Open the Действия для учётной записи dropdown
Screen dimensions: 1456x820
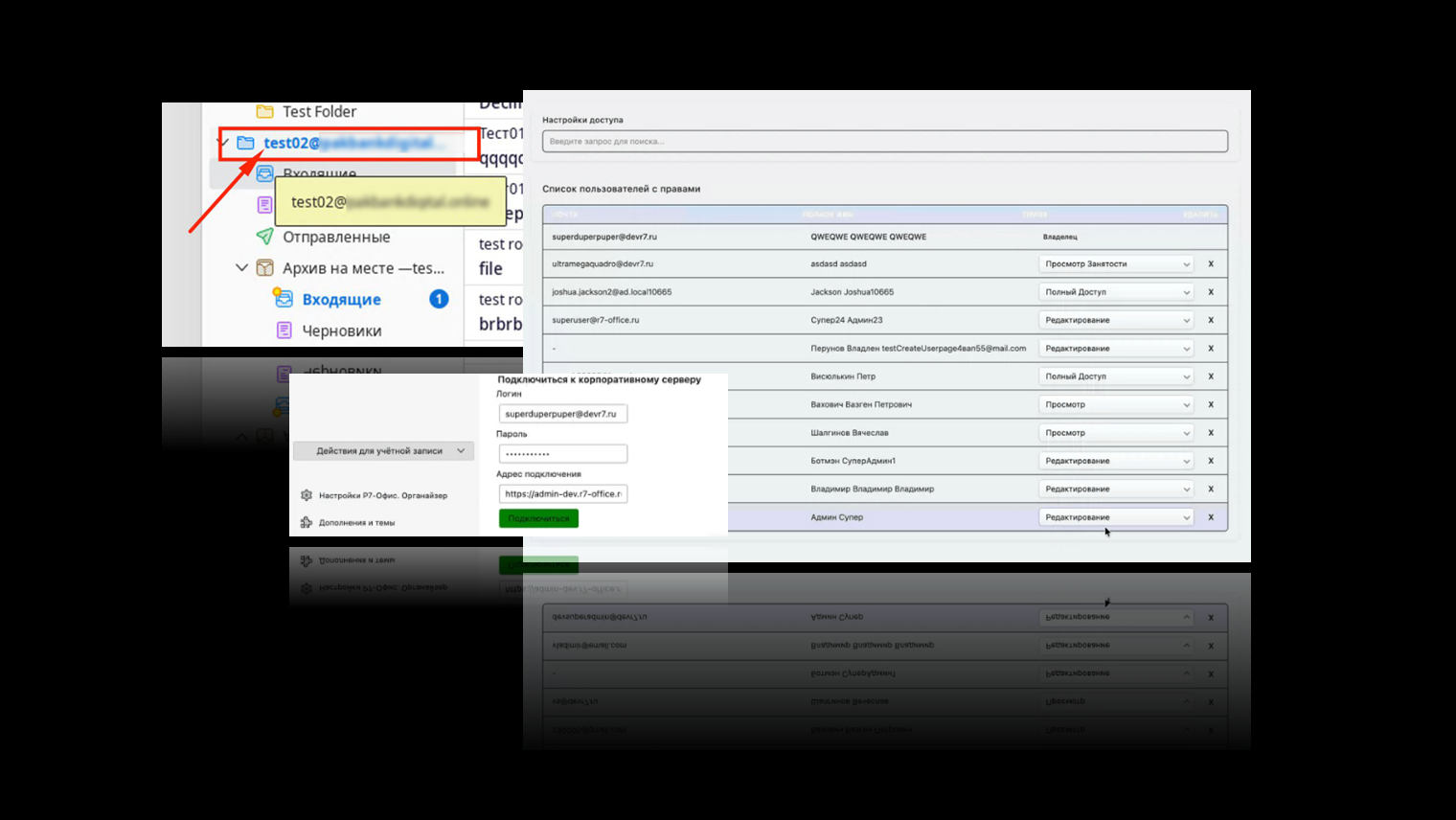point(383,450)
